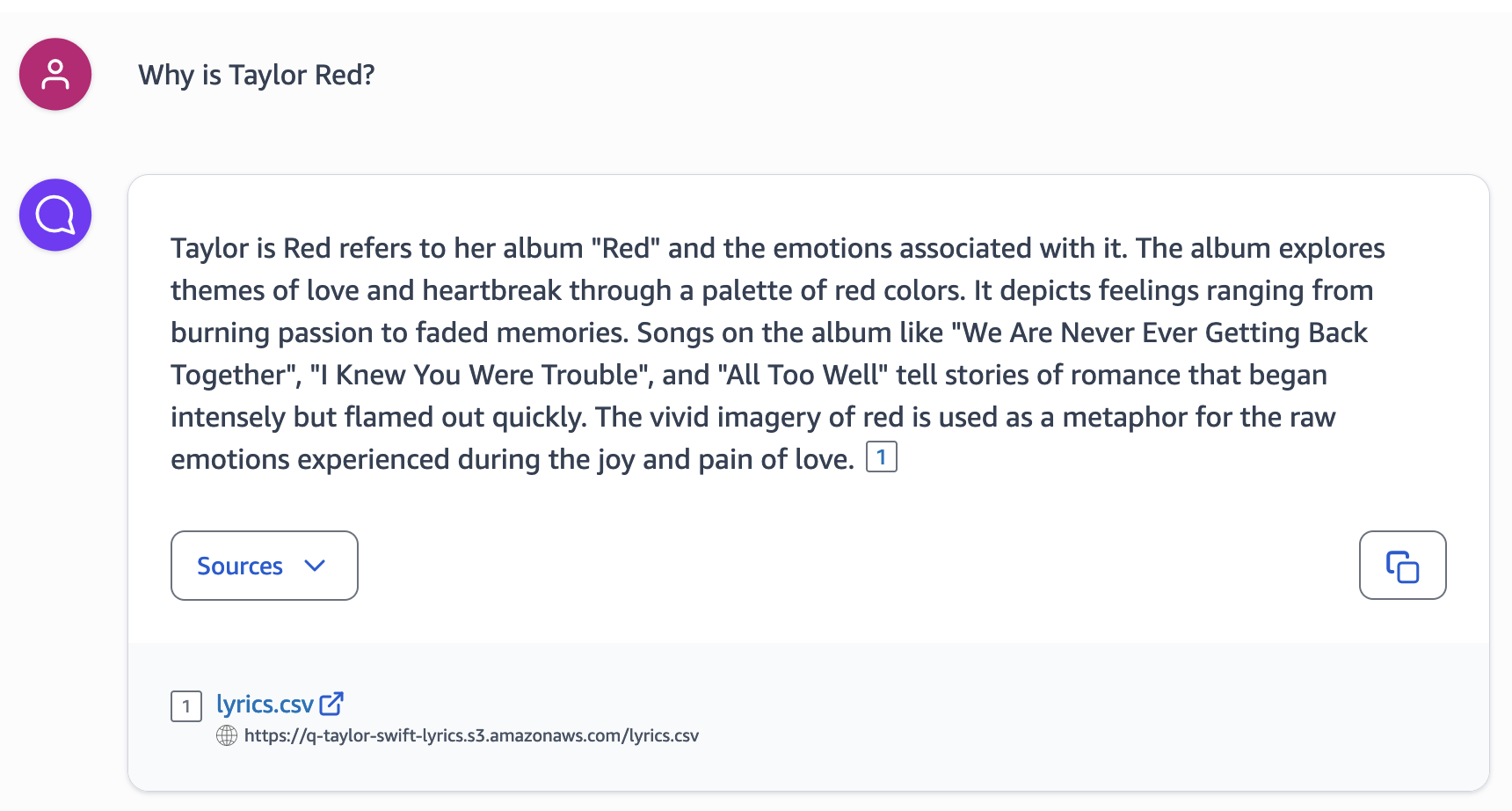The image size is (1512, 811).
Task: Click the external link icon beside lyrics.csv
Action: pyautogui.click(x=331, y=704)
